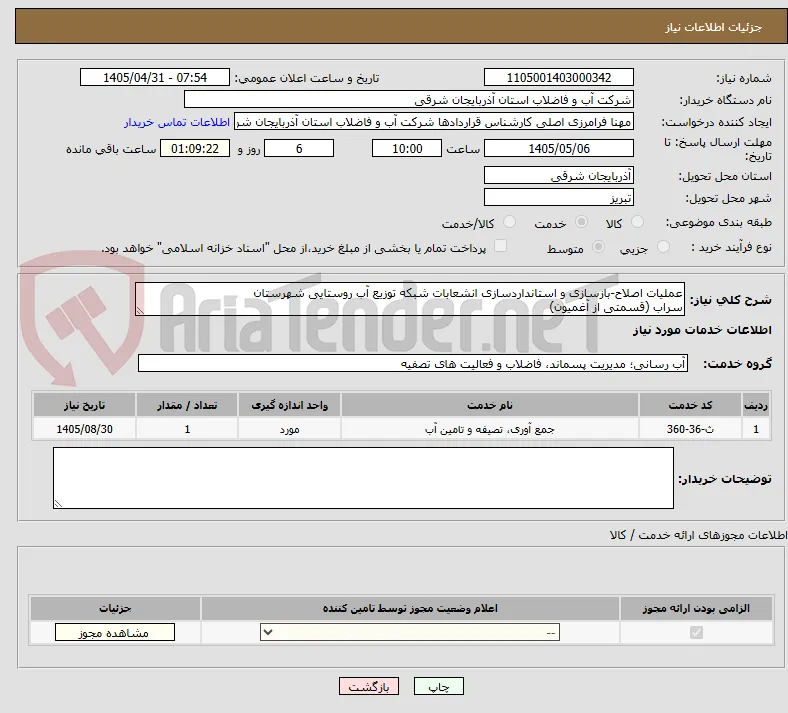Viewport: 788px width, 713px height.
Task: Open the اطلاعات تماس خریدار link
Action: (x=177, y=122)
